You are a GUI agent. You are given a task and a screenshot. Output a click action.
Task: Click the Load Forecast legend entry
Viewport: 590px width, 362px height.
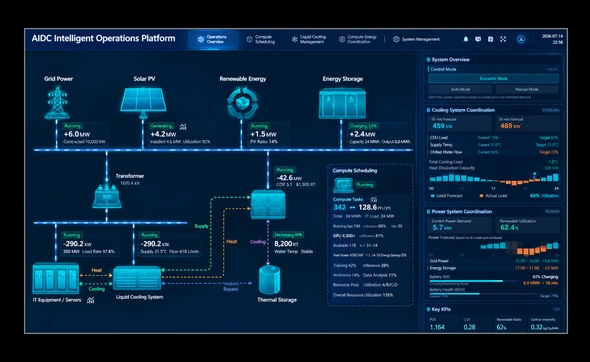446,196
